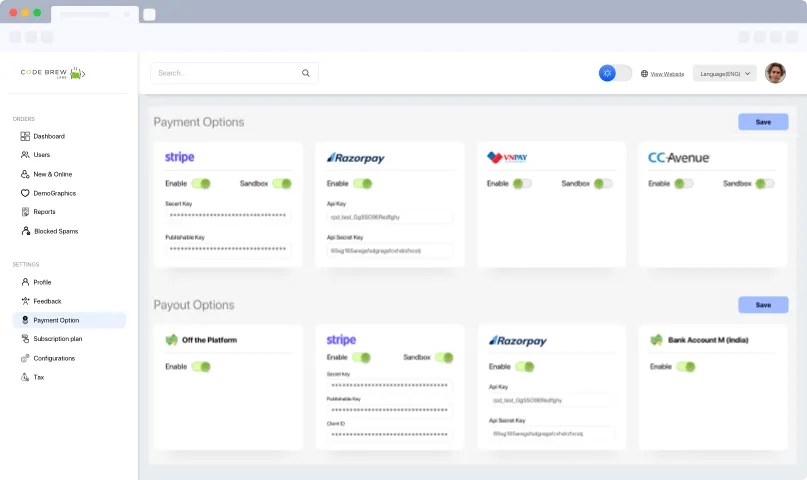
Task: Click the Razorpay logo in Payment Options
Action: tap(356, 158)
